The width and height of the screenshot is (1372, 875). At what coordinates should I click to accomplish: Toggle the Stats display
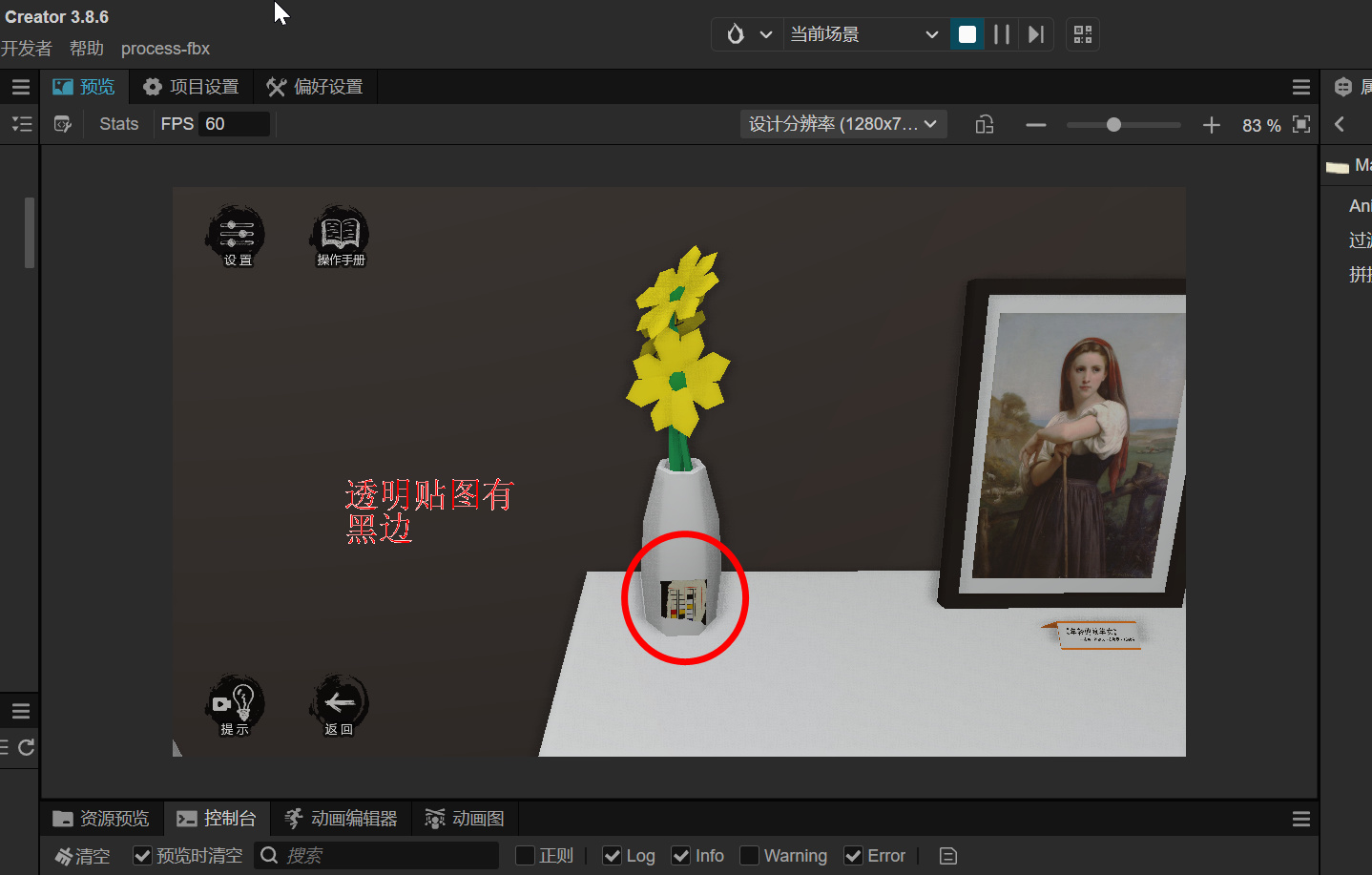pyautogui.click(x=119, y=124)
